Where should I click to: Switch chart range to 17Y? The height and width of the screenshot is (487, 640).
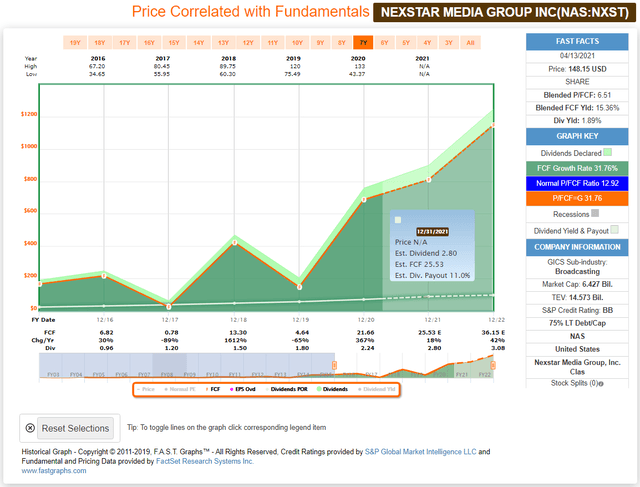124,42
